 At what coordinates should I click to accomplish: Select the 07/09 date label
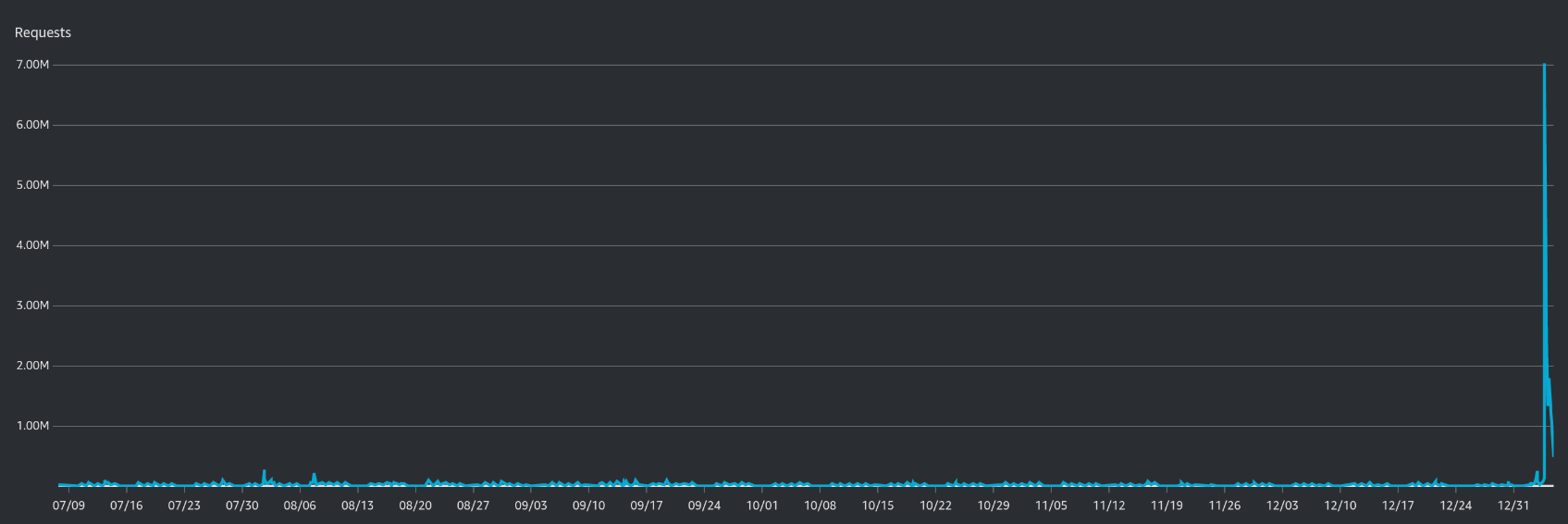tap(68, 505)
